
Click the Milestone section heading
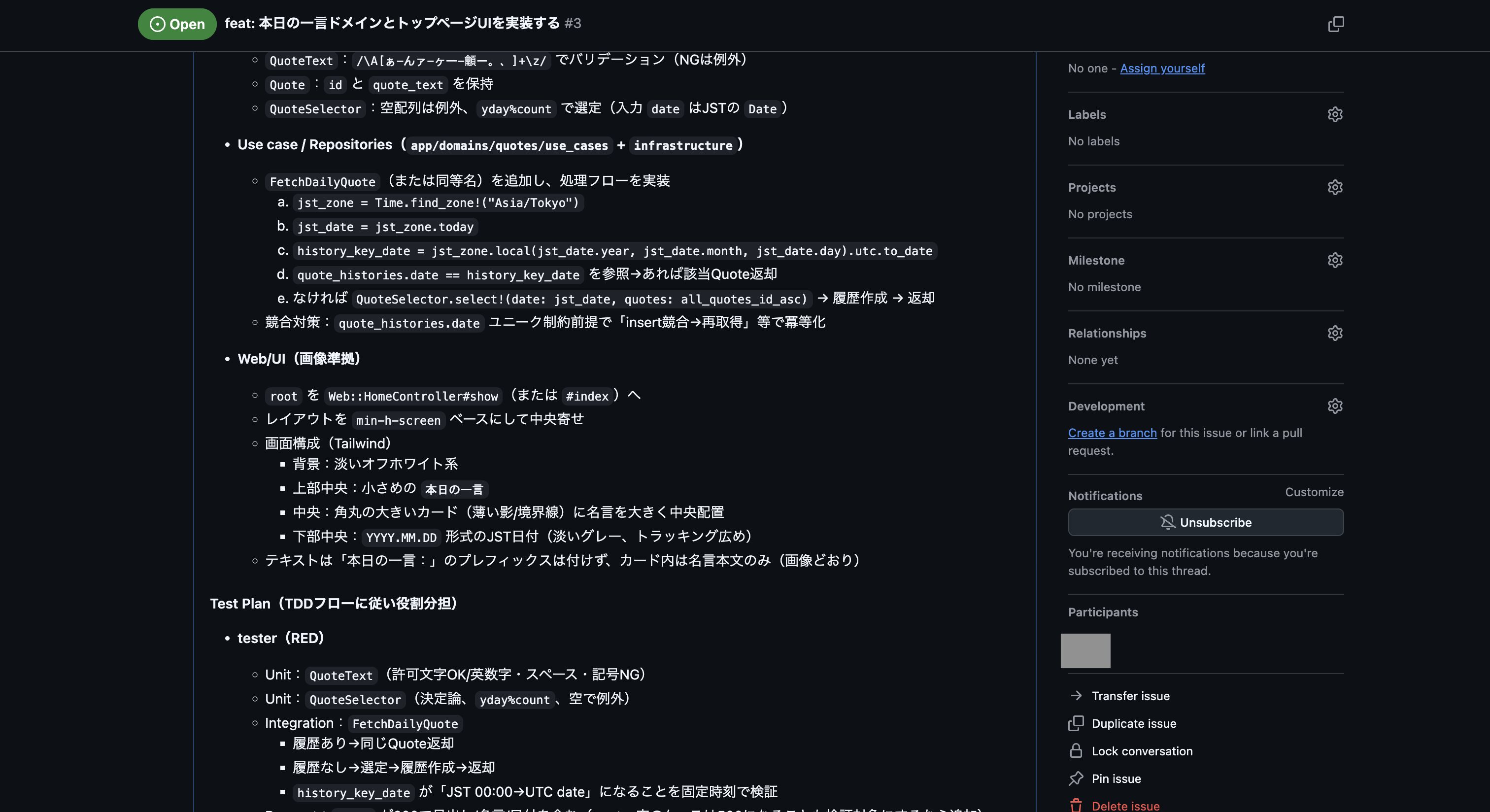click(1096, 260)
